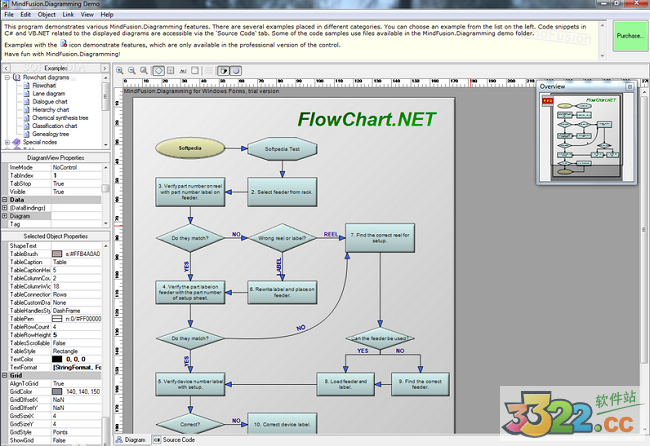Click the TablePen style swatch

click(57, 319)
